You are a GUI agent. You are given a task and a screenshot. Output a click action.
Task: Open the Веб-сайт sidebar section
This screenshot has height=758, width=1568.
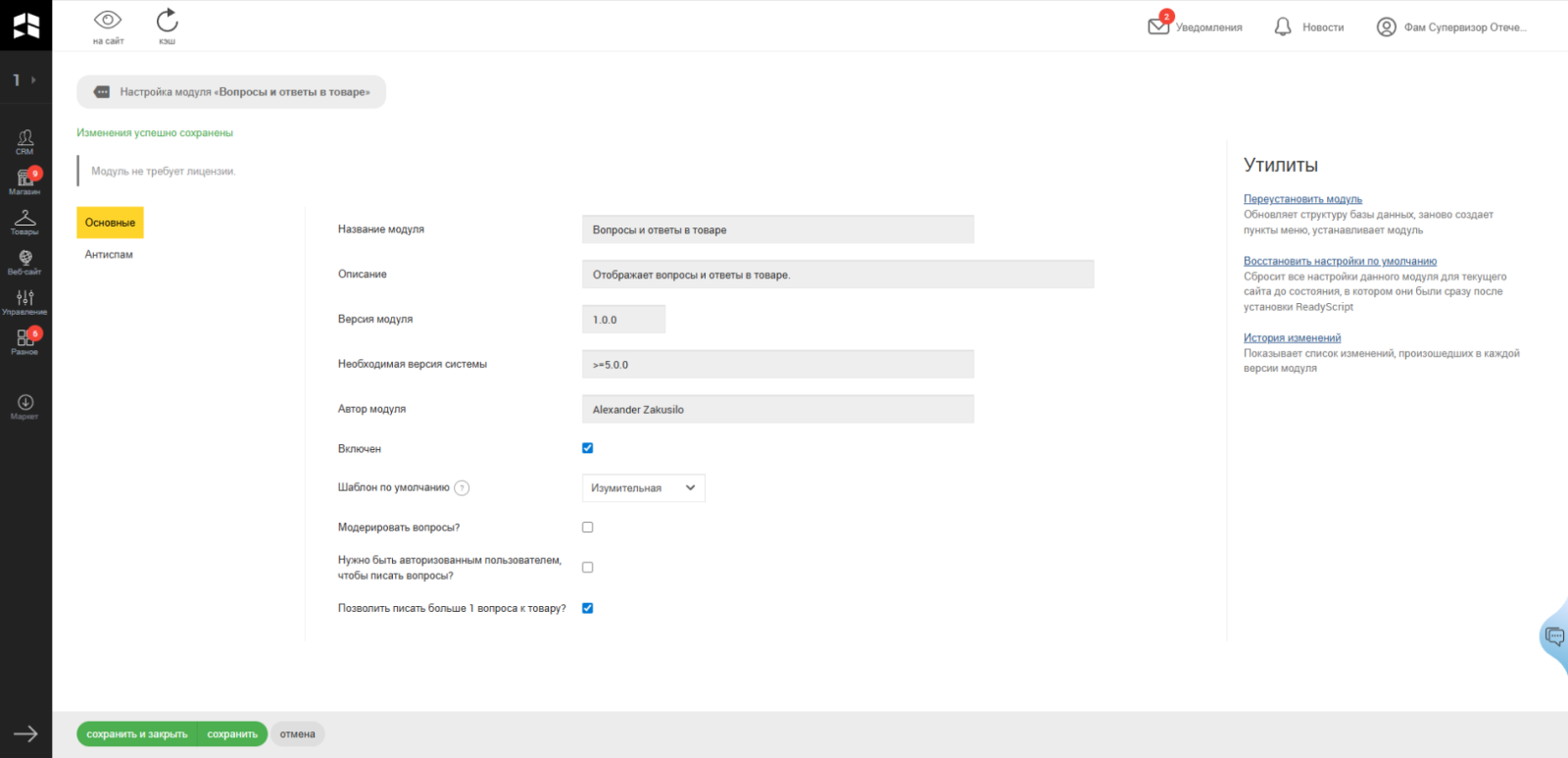click(25, 262)
